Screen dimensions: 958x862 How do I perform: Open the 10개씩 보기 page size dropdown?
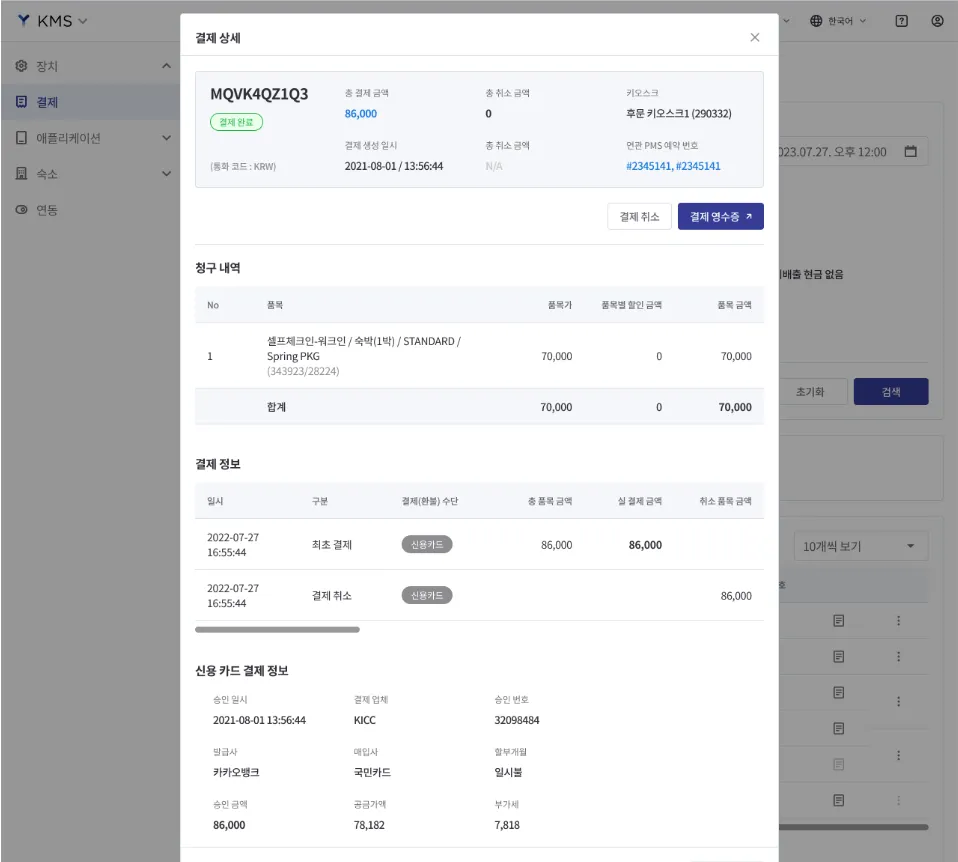tap(861, 546)
